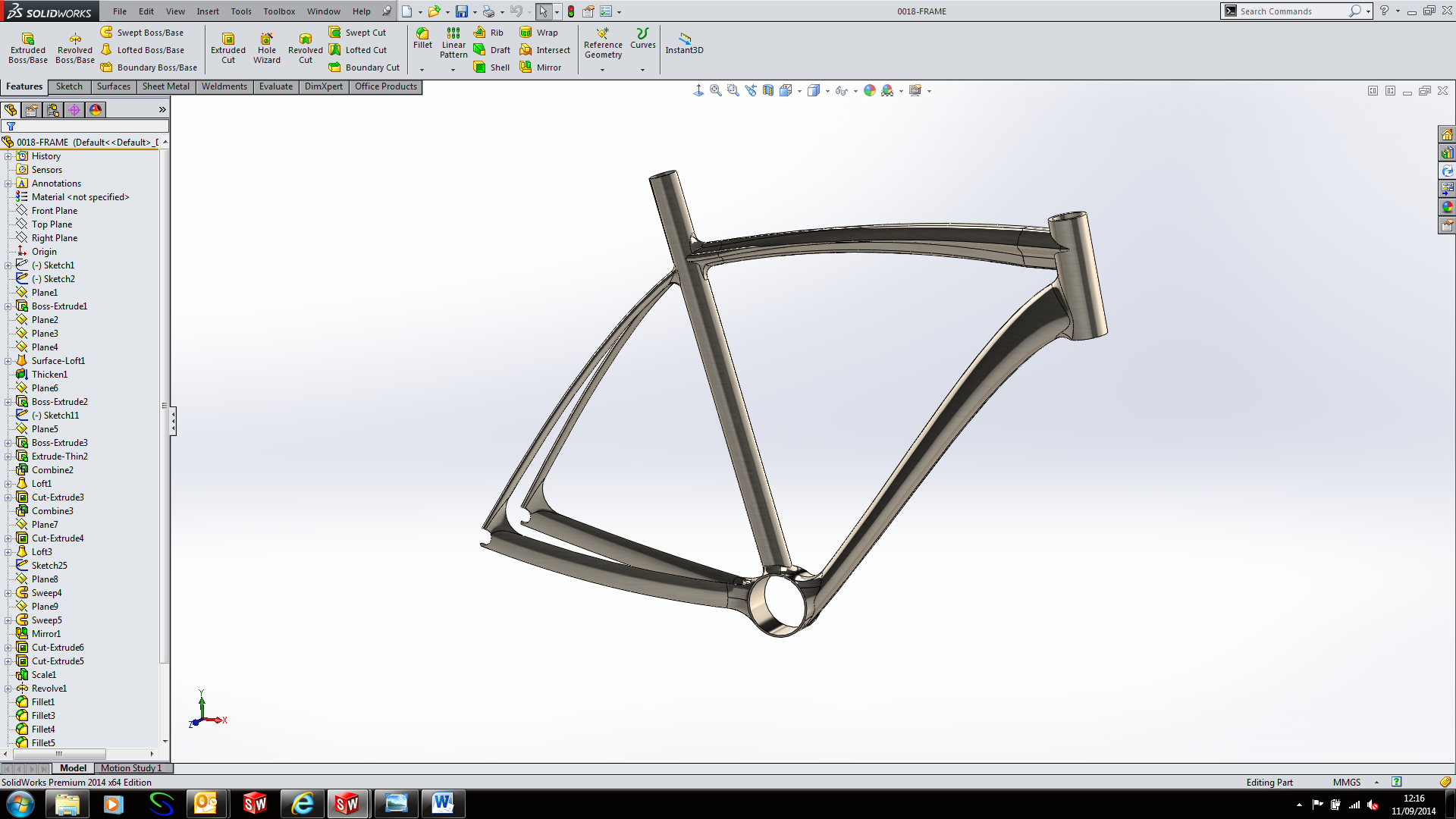Image resolution: width=1456 pixels, height=819 pixels.
Task: Expand the Boss-Extrude1 feature node
Action: point(8,306)
